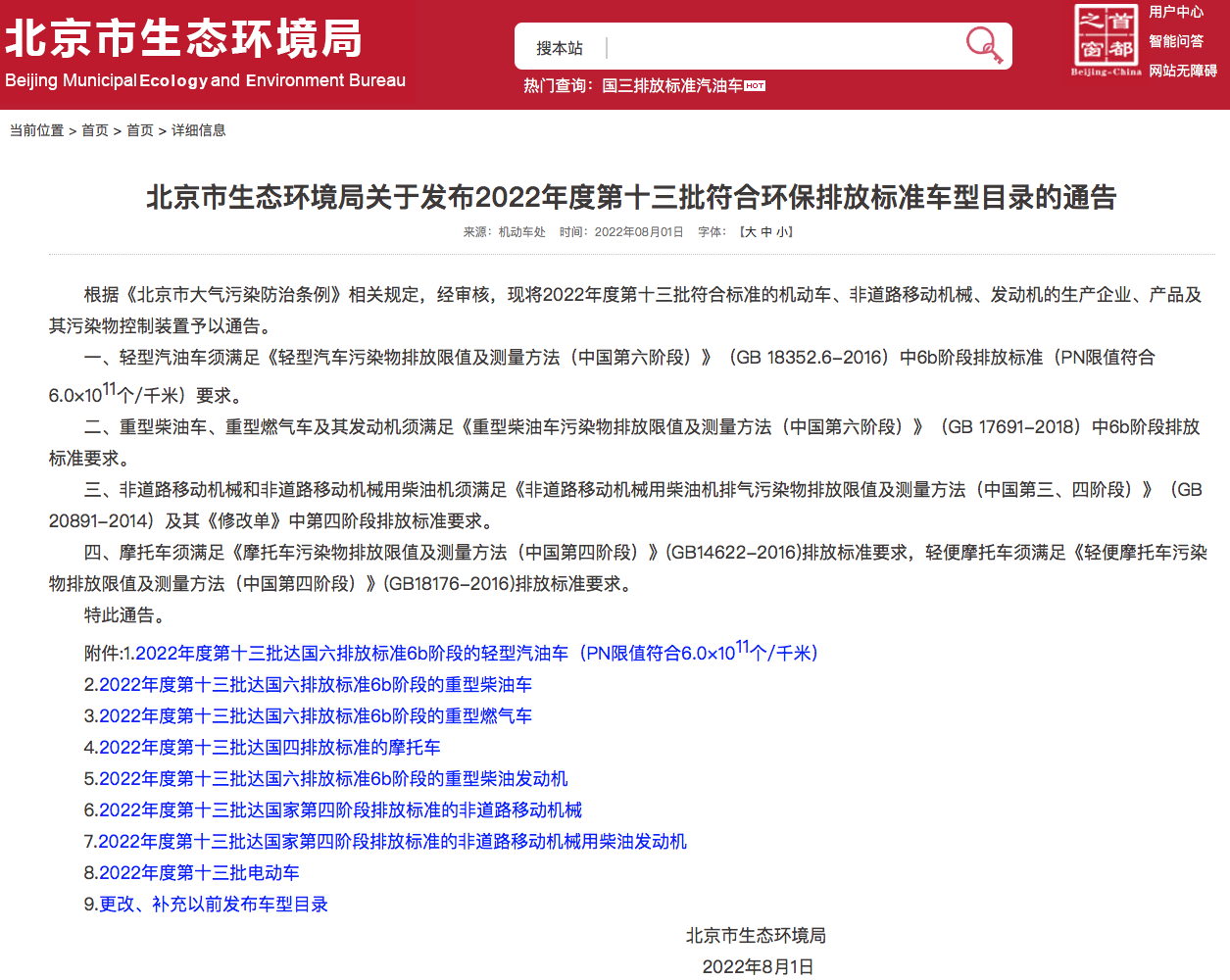1230x980 pixels.
Task: Open 用户中心 in the header
Action: [x=1176, y=12]
